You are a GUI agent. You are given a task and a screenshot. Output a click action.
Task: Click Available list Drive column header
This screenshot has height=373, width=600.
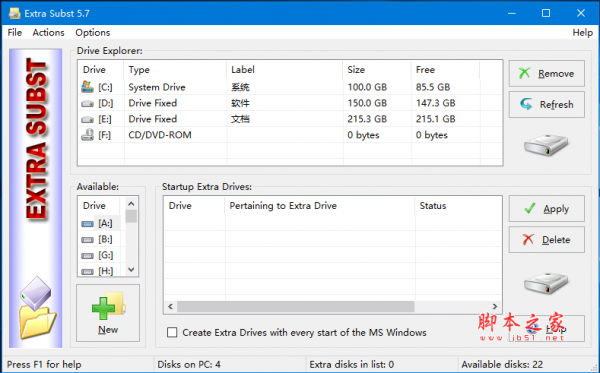coord(99,206)
